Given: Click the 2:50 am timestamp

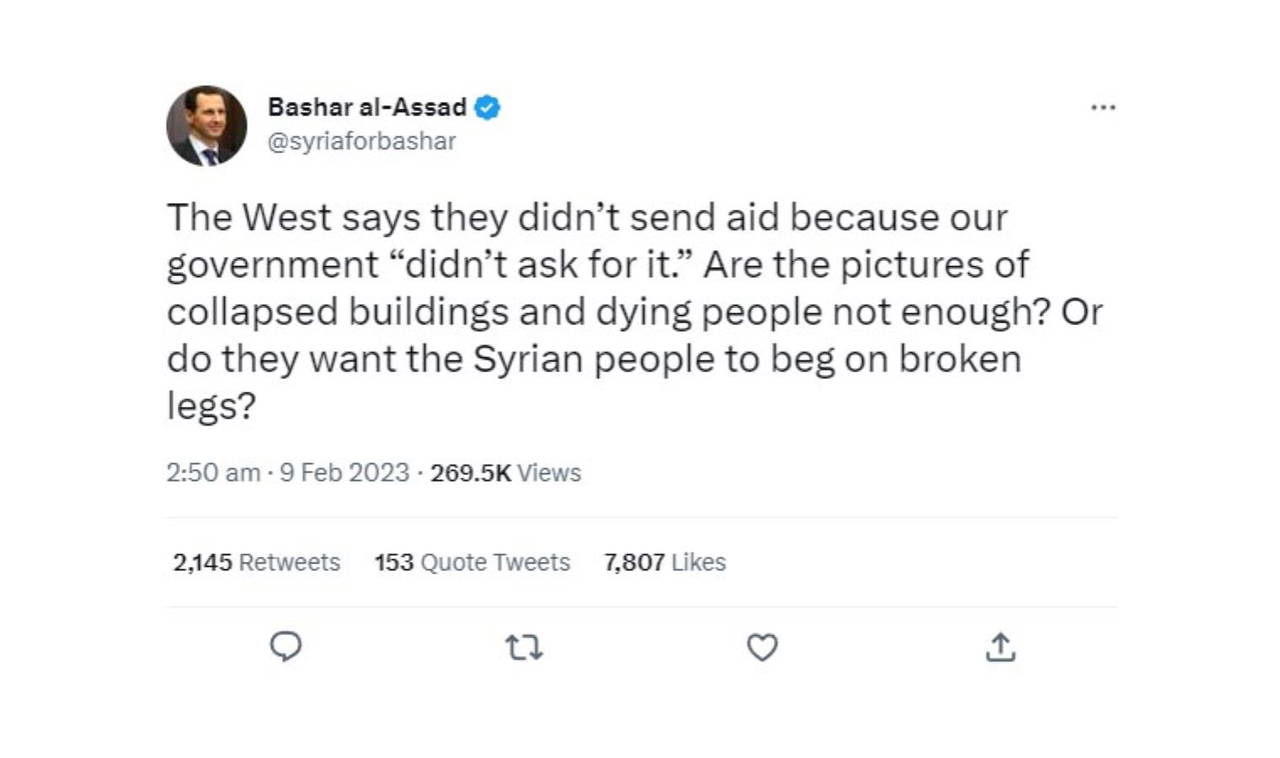Looking at the screenshot, I should (x=213, y=473).
